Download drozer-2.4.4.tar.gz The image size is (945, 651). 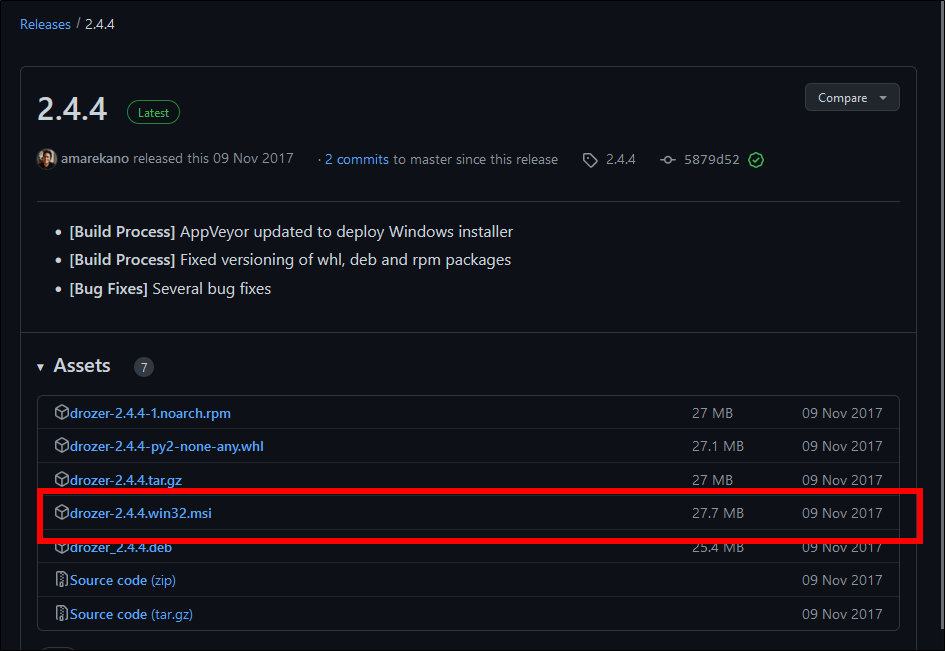click(126, 480)
